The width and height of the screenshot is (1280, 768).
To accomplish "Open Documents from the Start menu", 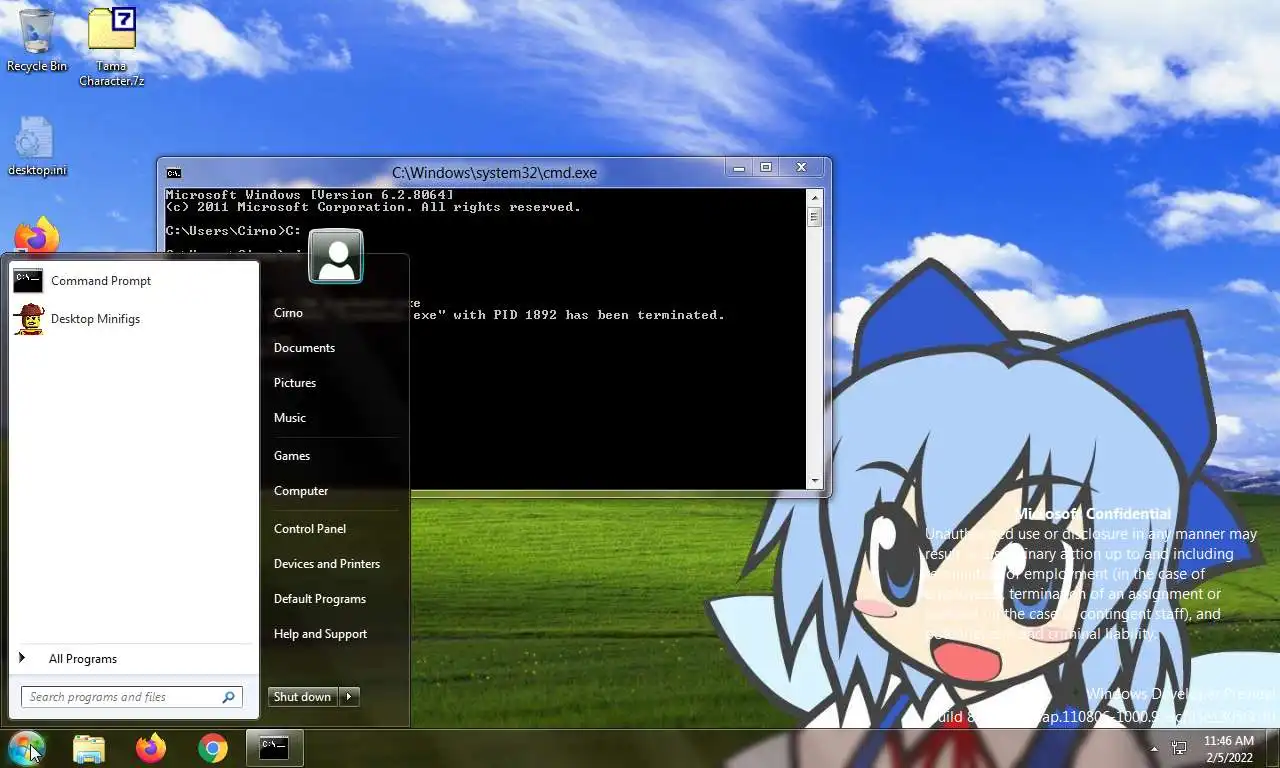I will (x=304, y=348).
